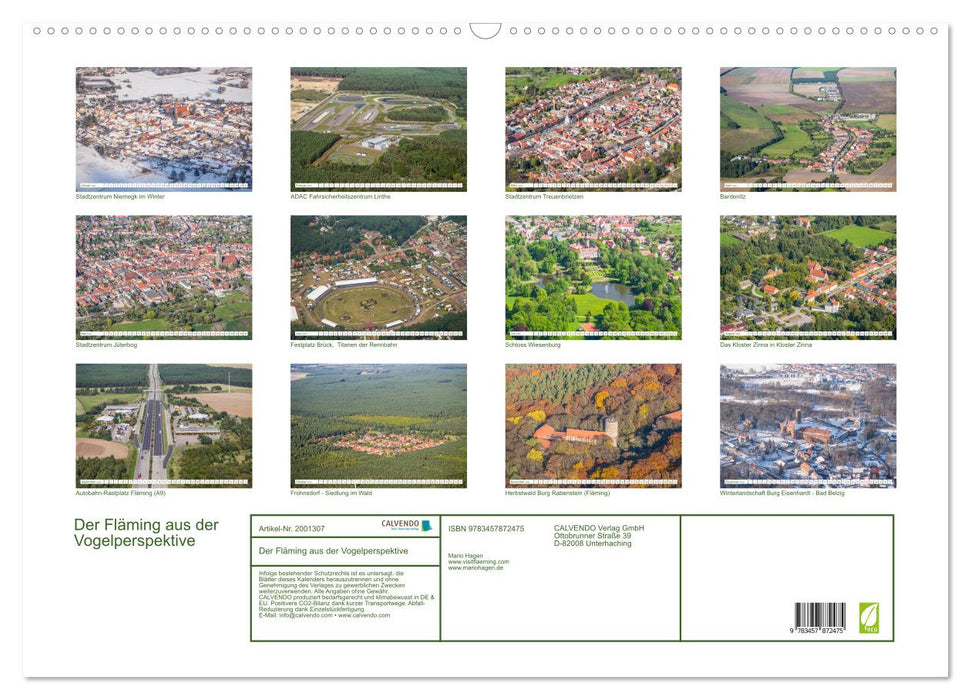Select the Bardenitz aerial photo
The height and width of the screenshot is (700, 971).
[808, 128]
